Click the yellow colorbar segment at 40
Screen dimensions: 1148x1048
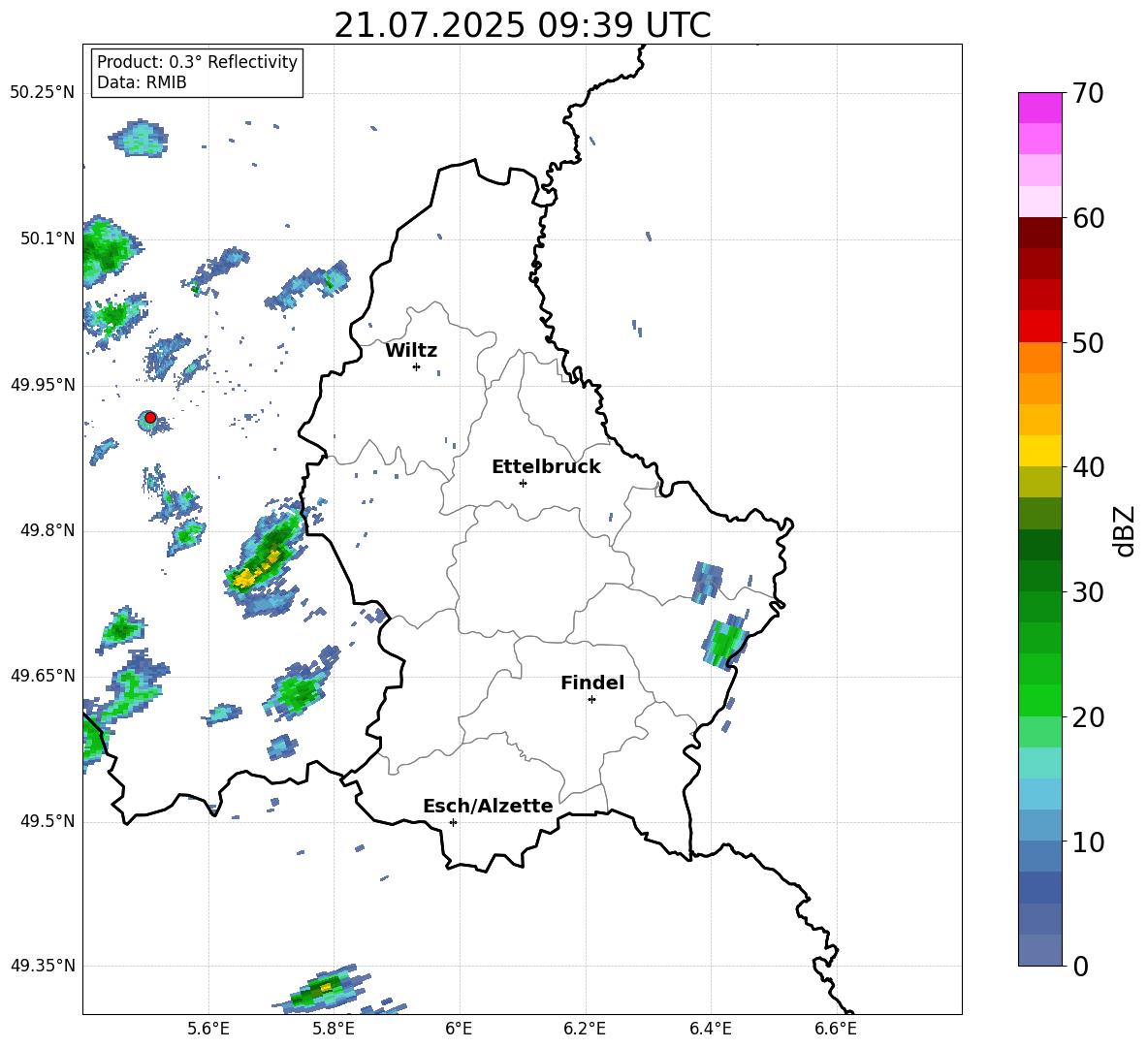[x=1039, y=451]
